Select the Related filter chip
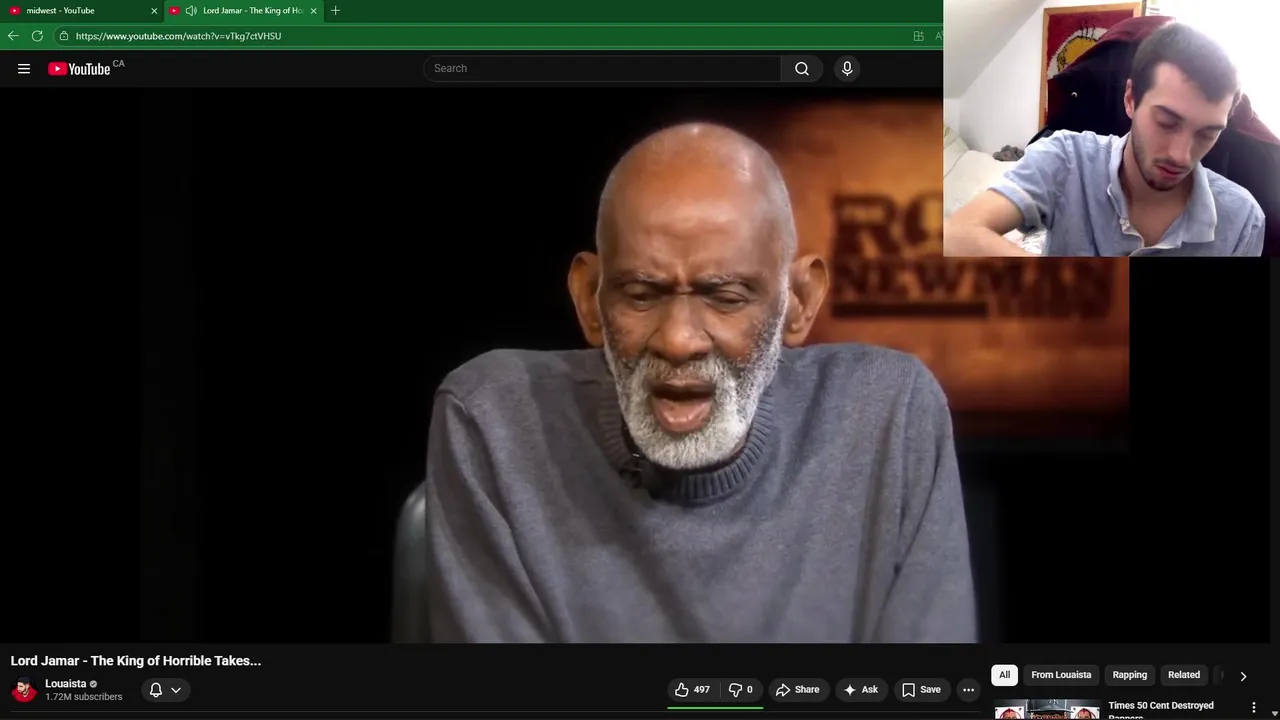 1184,675
